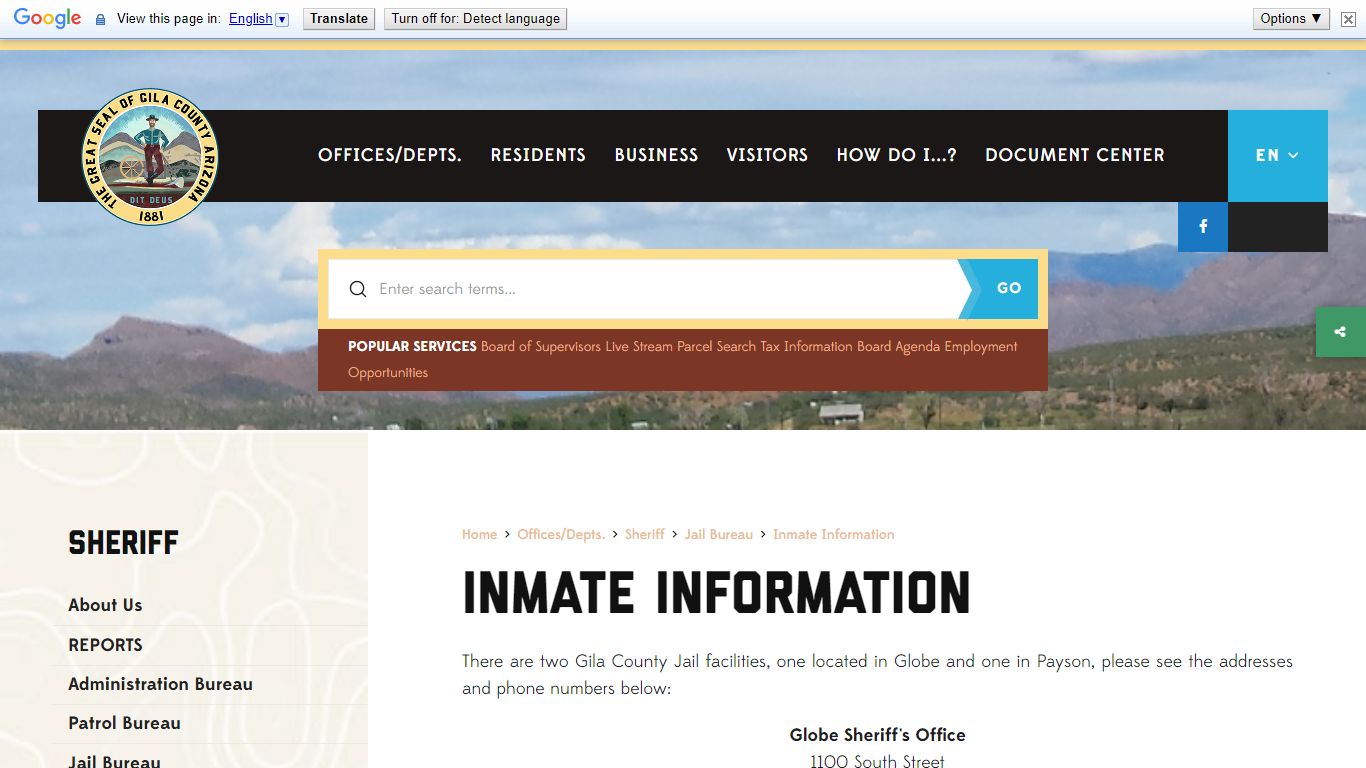Open the Document Center menu
Image resolution: width=1366 pixels, height=768 pixels.
click(x=1075, y=155)
